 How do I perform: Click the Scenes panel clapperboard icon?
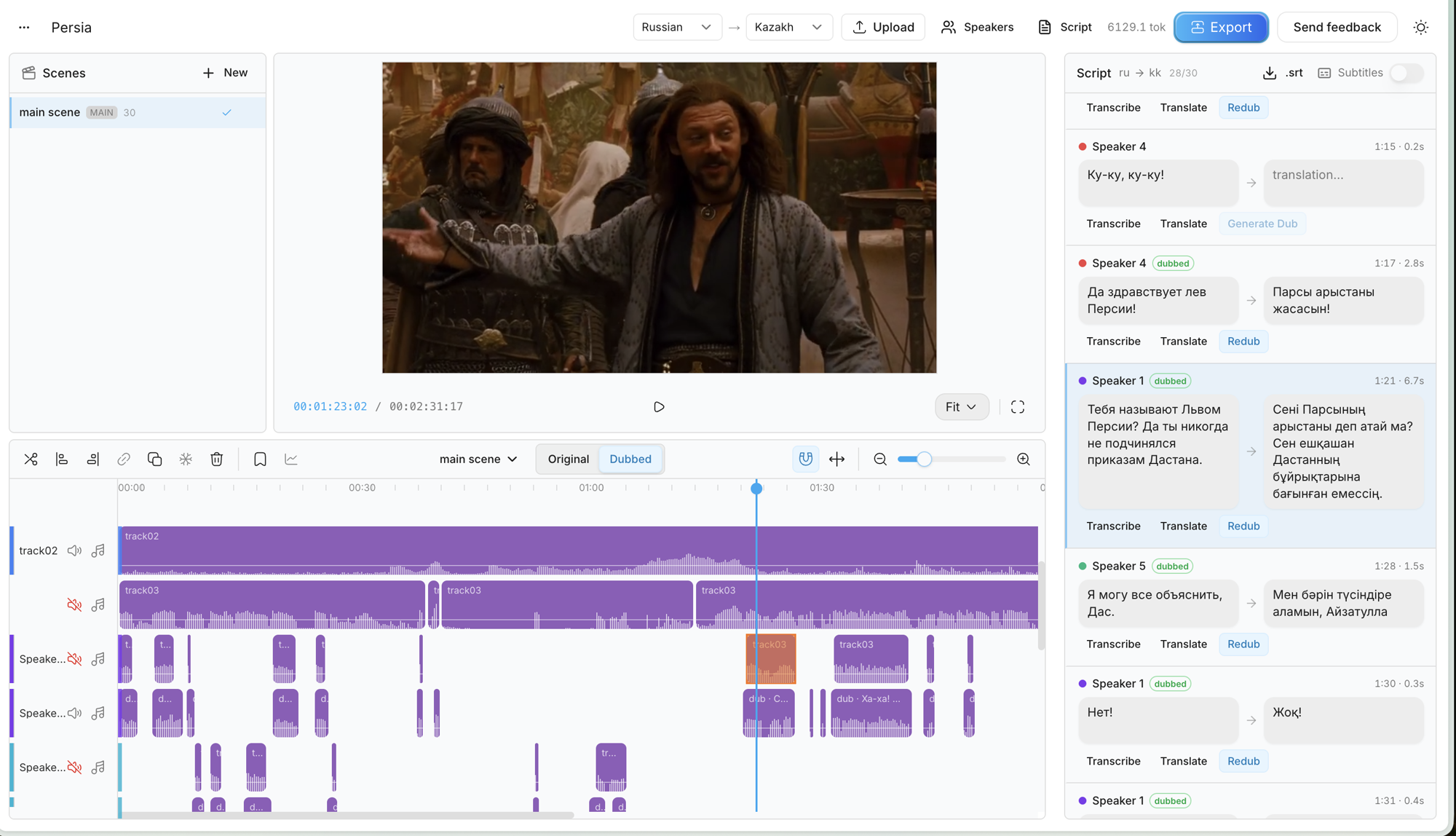29,73
